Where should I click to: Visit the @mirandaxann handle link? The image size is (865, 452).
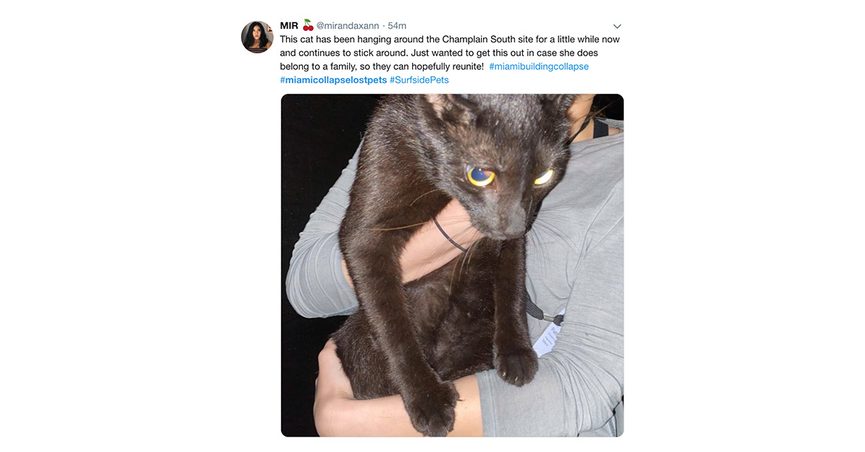click(x=348, y=26)
